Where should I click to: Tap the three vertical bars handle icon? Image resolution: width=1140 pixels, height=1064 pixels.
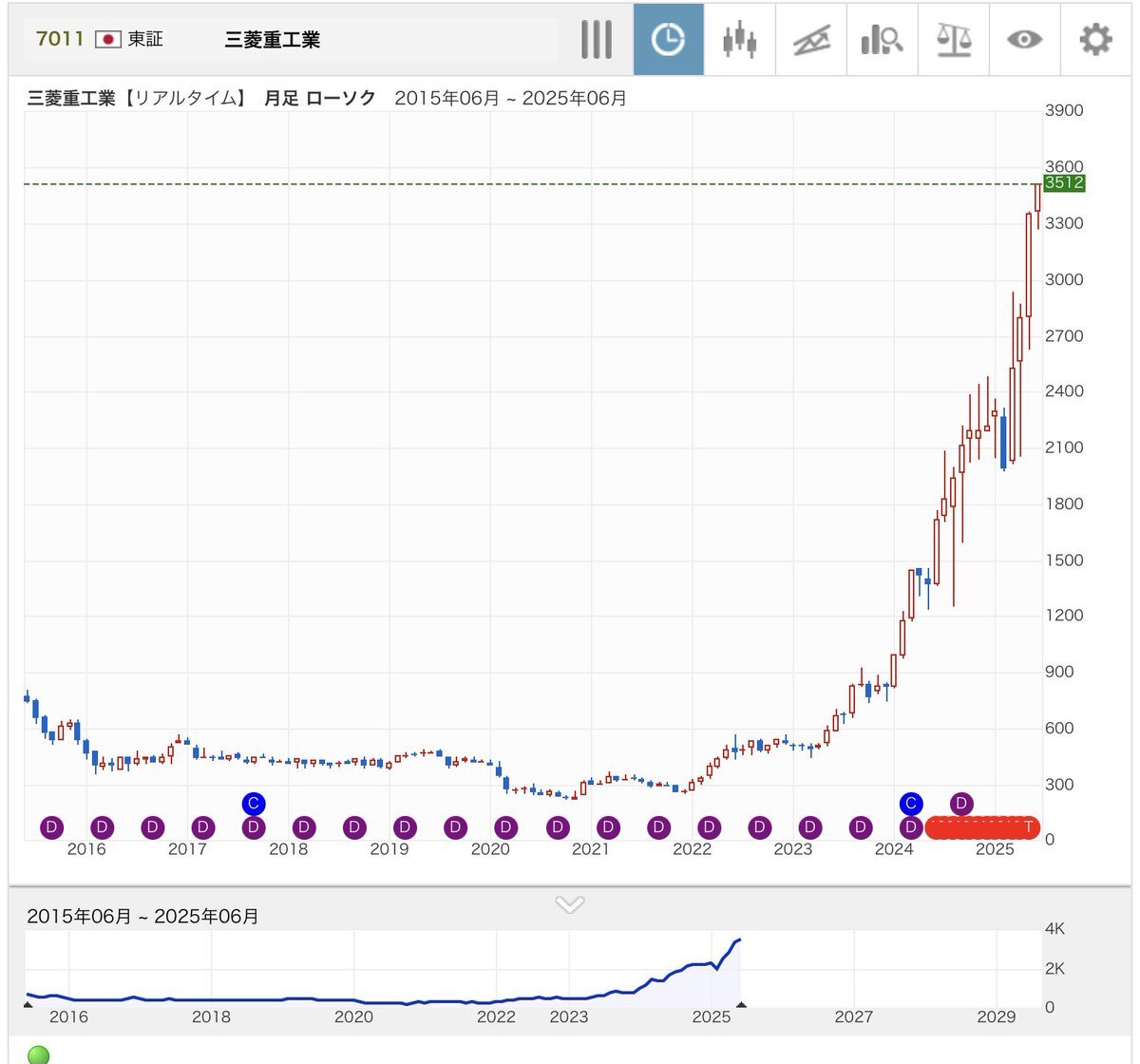(597, 40)
